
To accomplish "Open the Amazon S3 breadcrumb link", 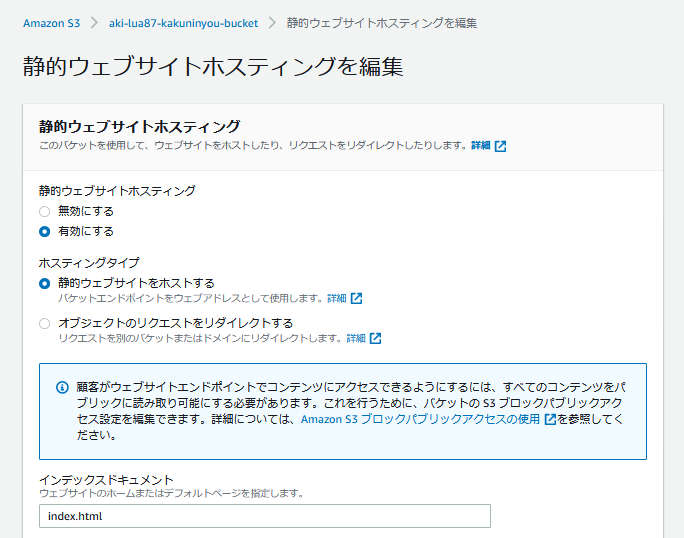I will 51,23.
